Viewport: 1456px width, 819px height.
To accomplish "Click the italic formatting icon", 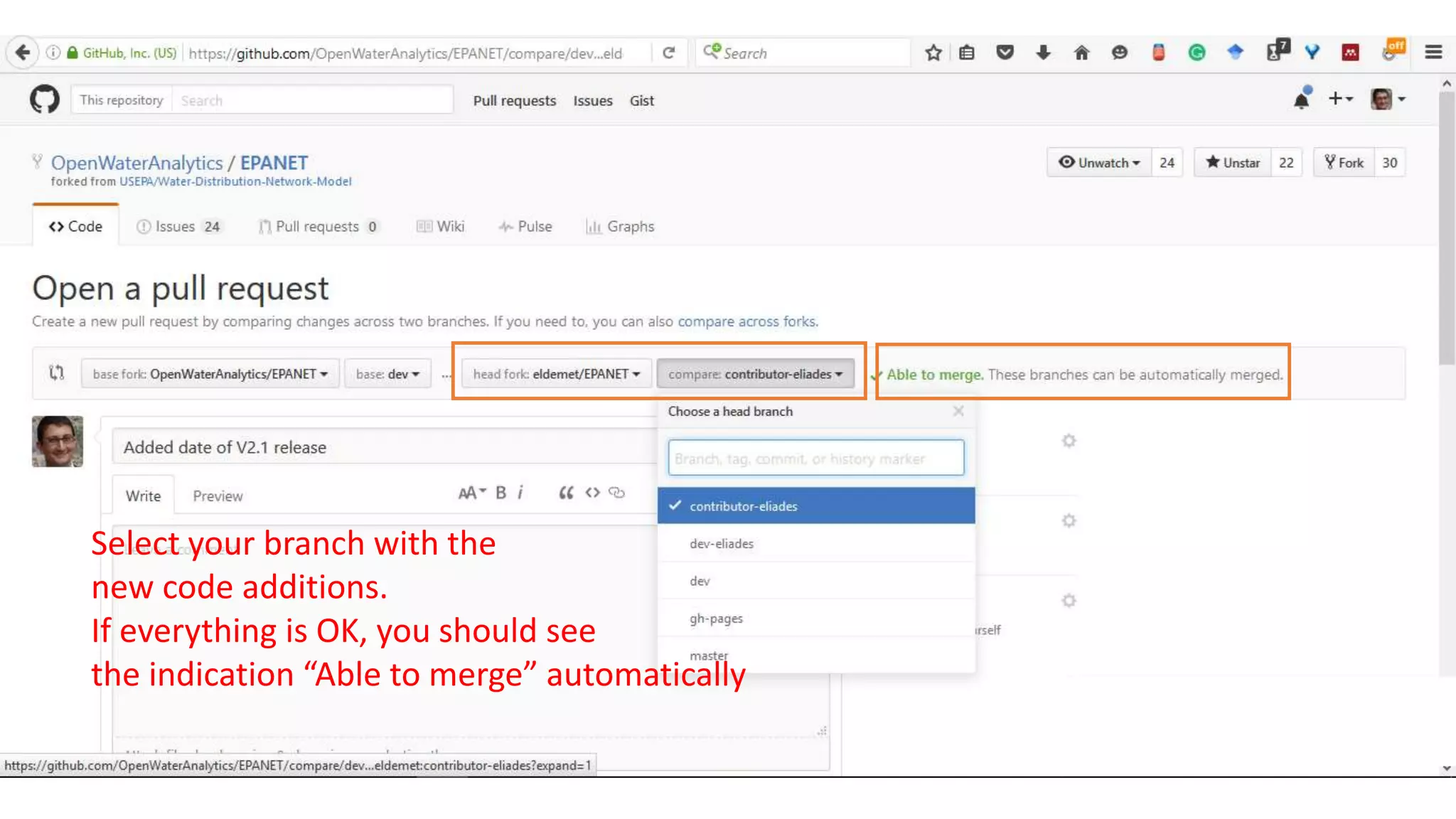I will coord(520,493).
